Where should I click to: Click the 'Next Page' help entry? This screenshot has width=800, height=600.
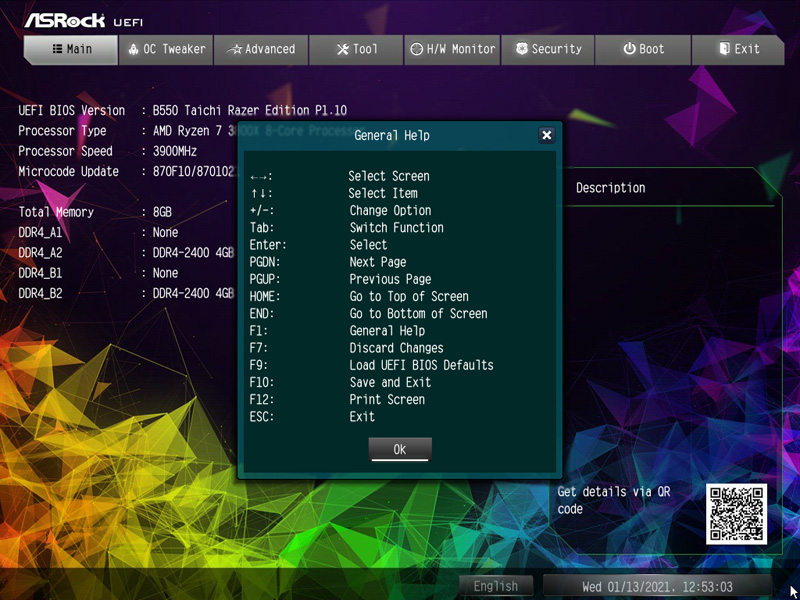(x=378, y=262)
